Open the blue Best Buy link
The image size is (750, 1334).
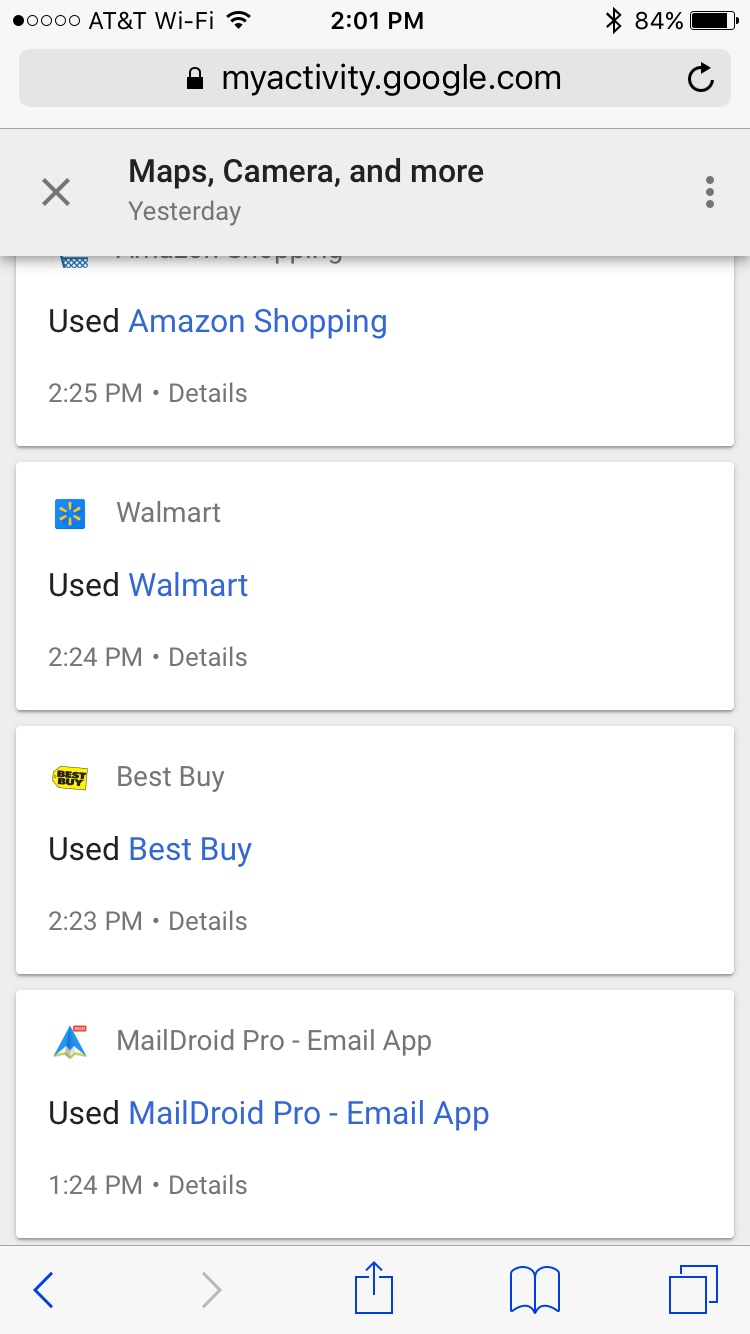click(190, 850)
